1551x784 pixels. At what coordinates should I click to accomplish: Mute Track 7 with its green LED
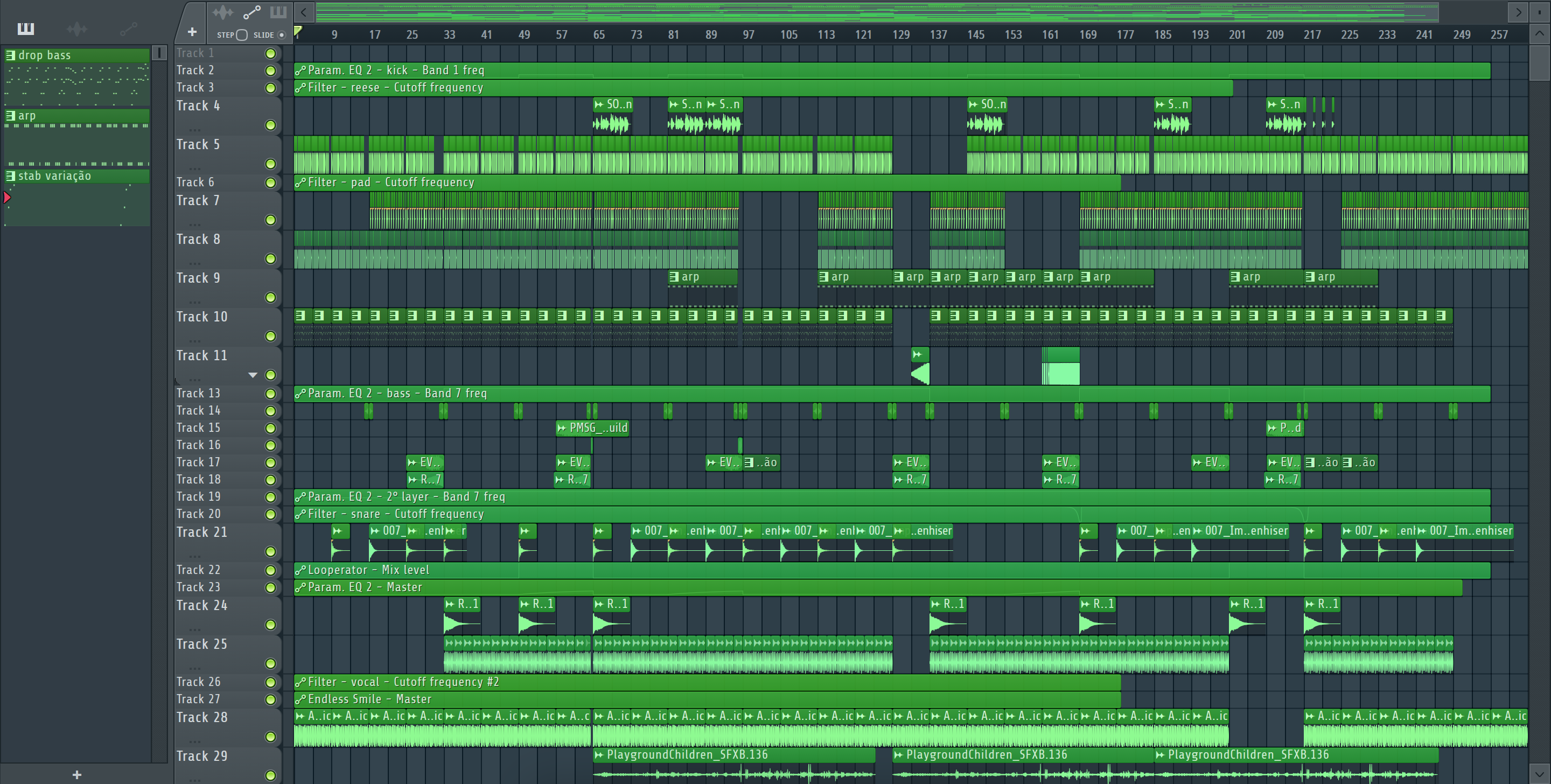271,220
